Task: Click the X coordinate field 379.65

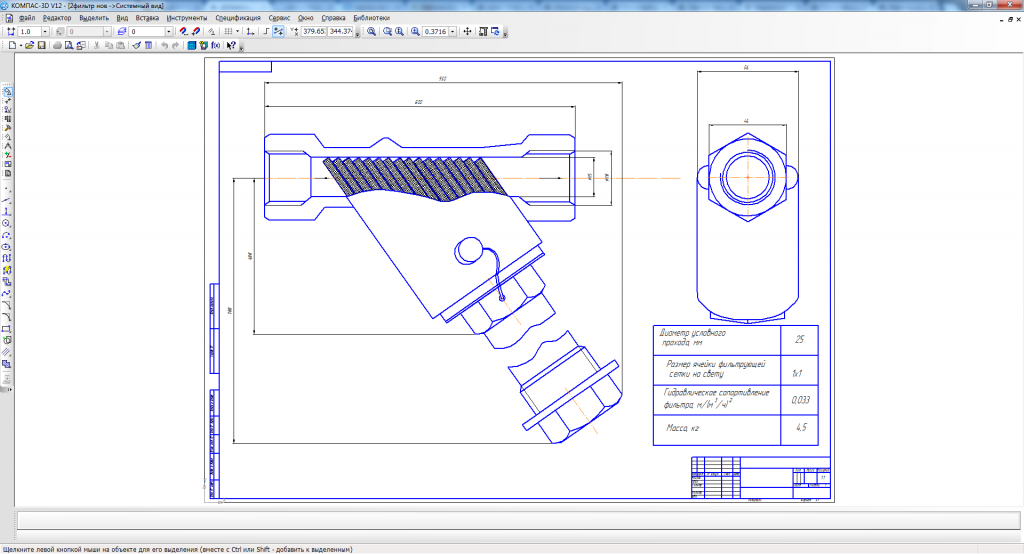Action: coord(314,31)
